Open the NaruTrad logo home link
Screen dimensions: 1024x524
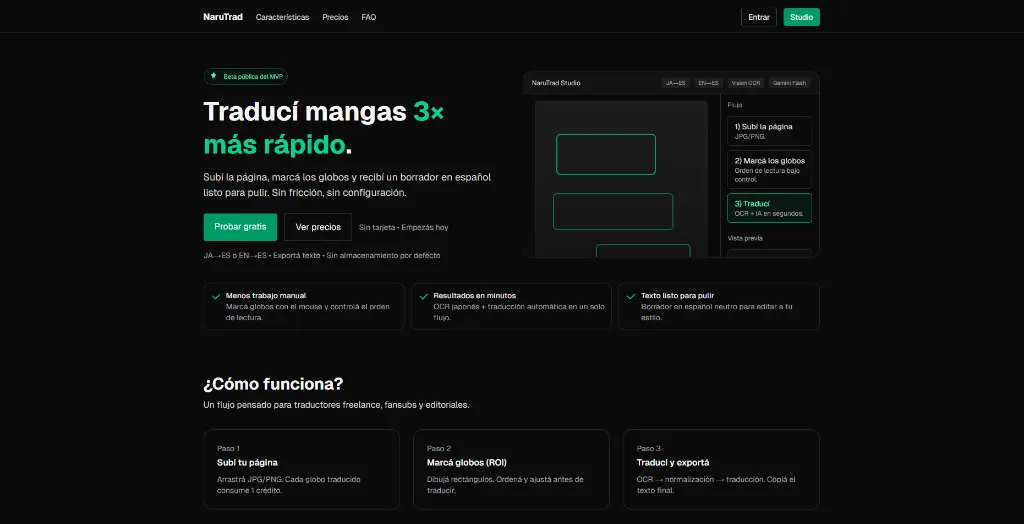pyautogui.click(x=223, y=17)
